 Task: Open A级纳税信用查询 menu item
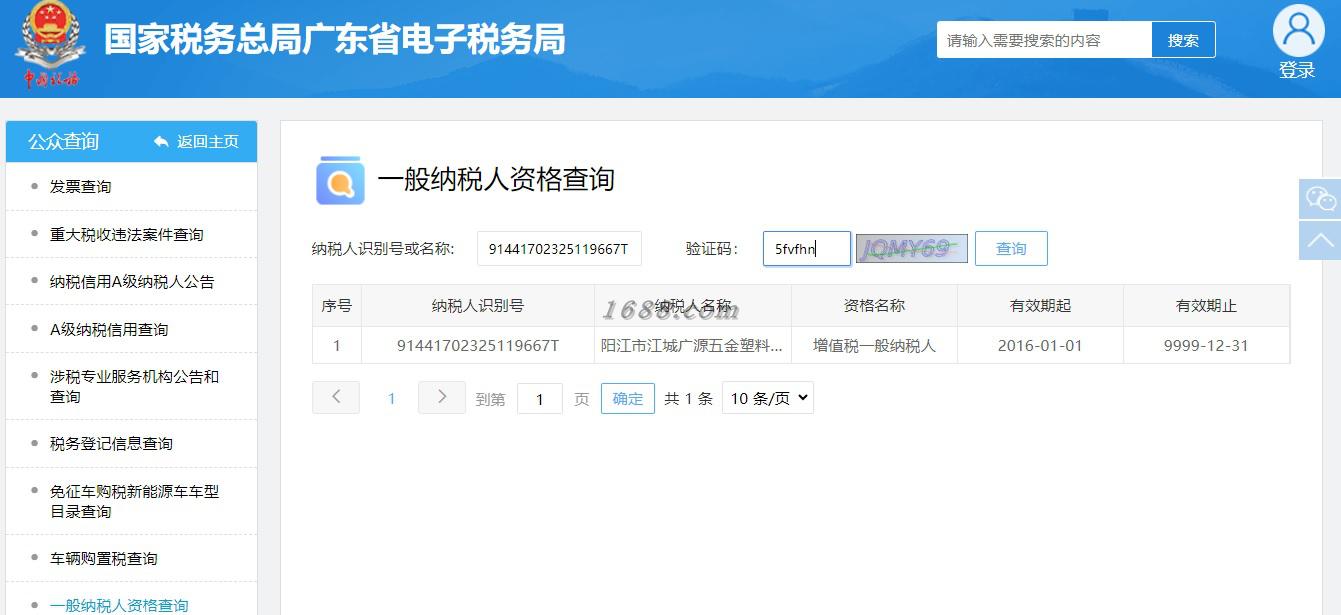coord(109,330)
